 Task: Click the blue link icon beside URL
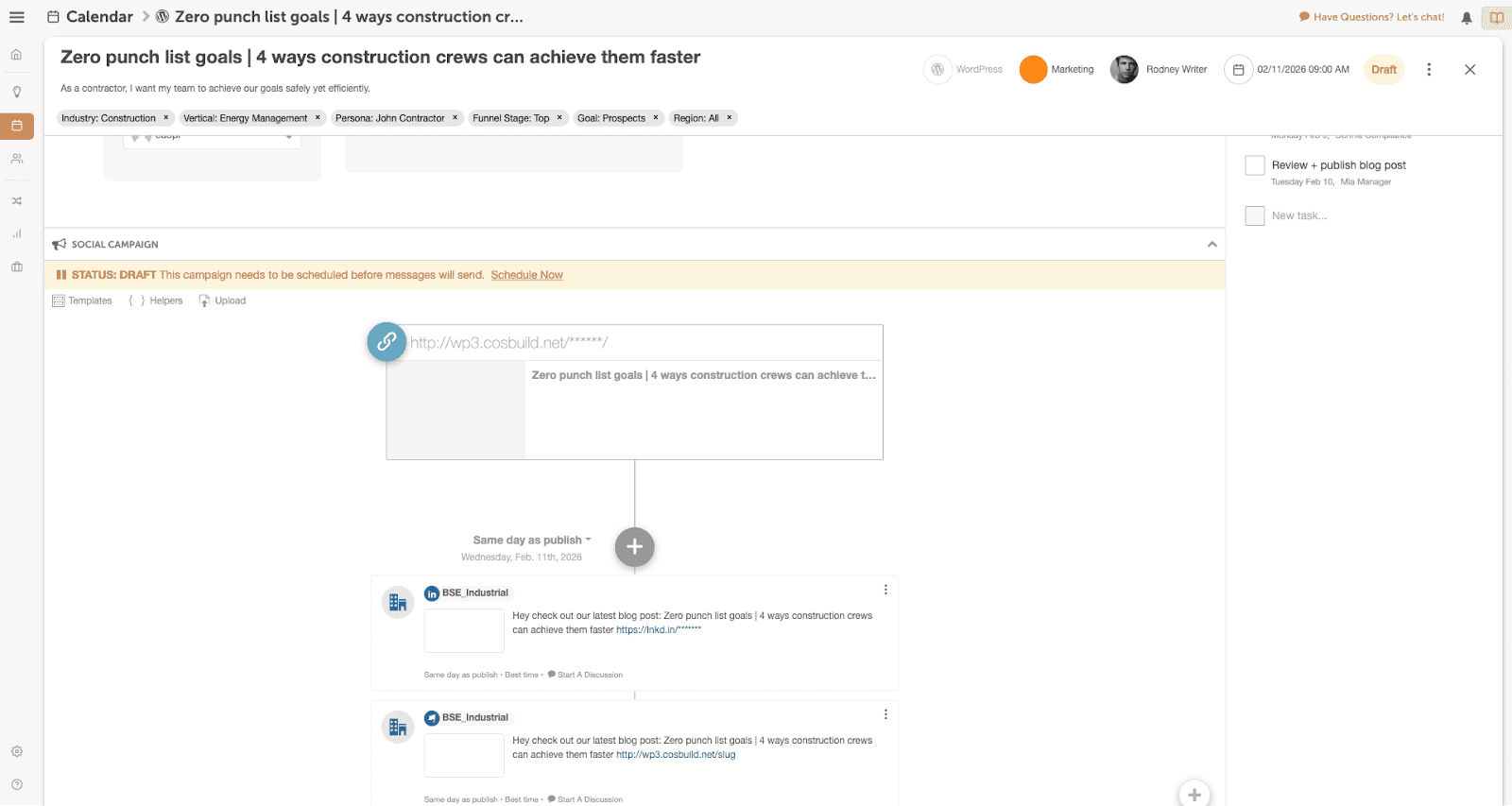click(x=387, y=342)
